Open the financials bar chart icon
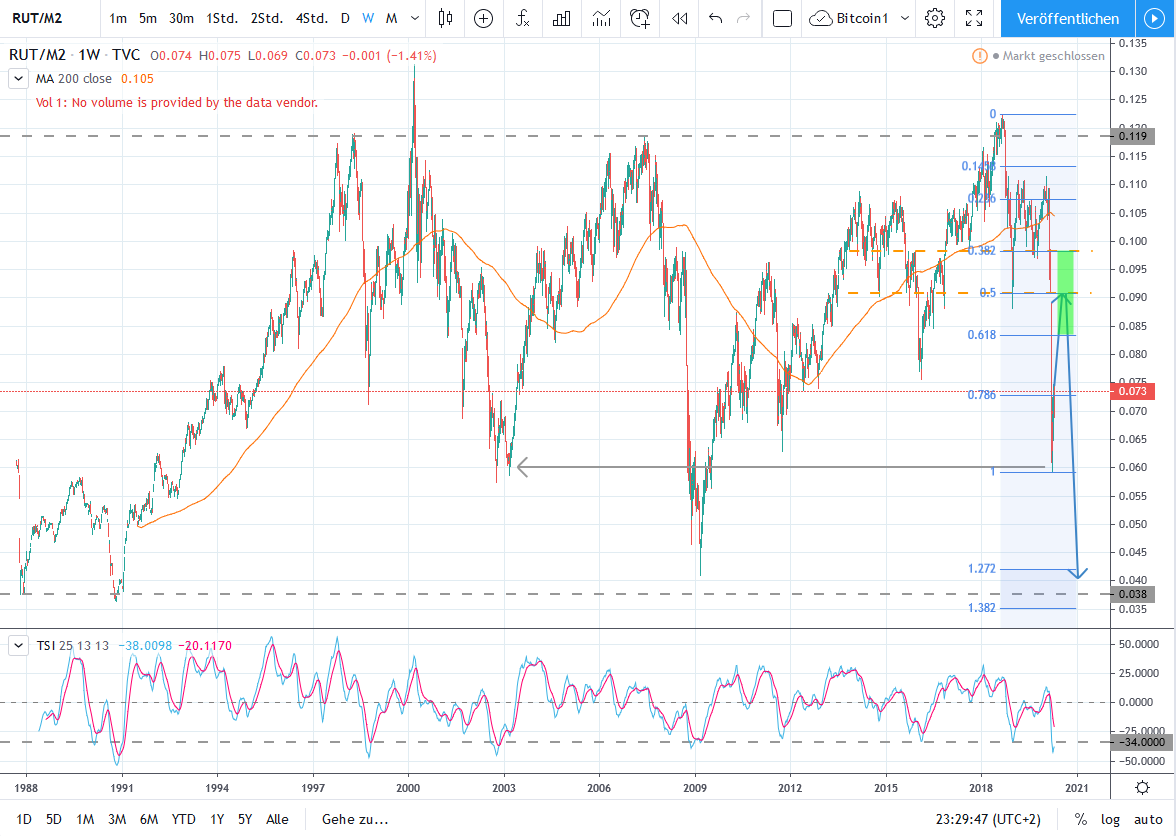 561,18
